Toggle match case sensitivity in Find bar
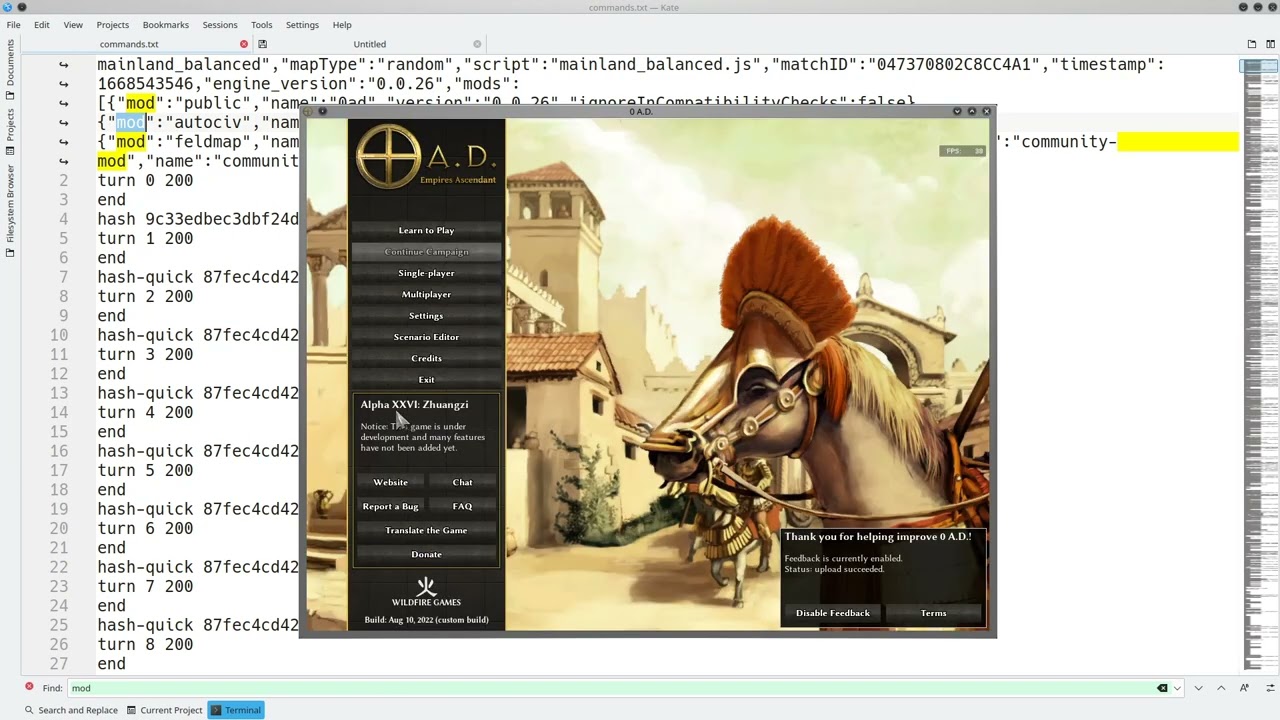1280x720 pixels. tap(1244, 688)
